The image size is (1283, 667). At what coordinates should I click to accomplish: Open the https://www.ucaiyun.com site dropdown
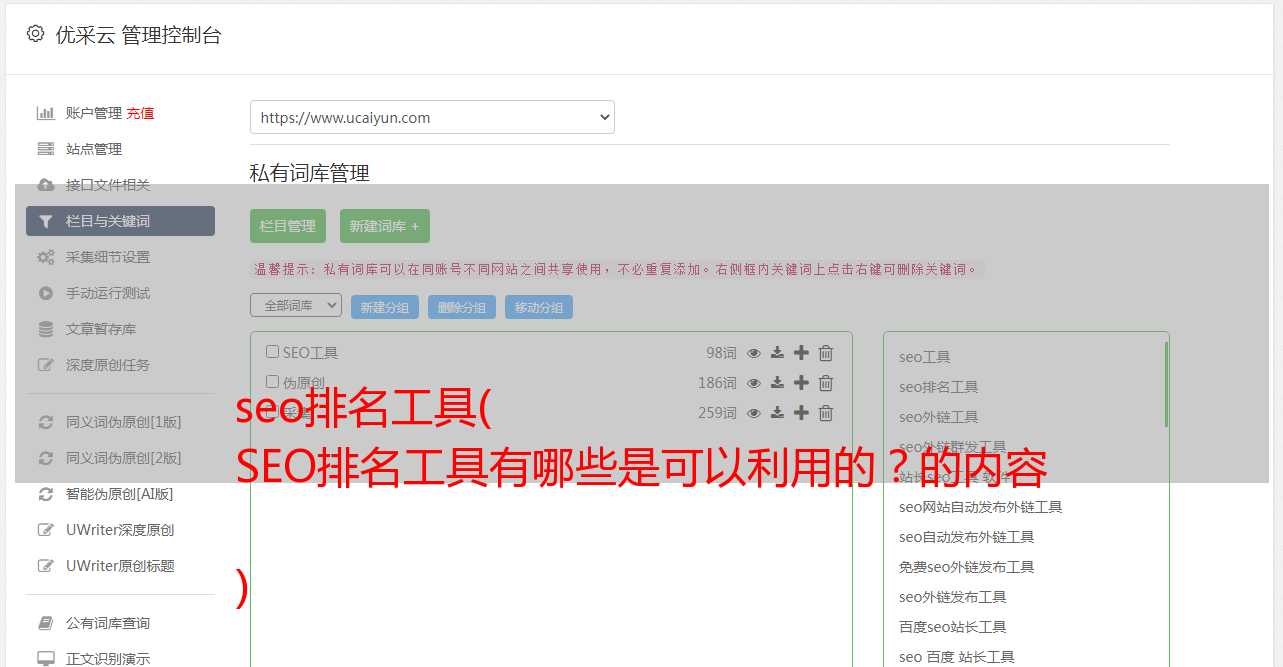pyautogui.click(x=432, y=117)
